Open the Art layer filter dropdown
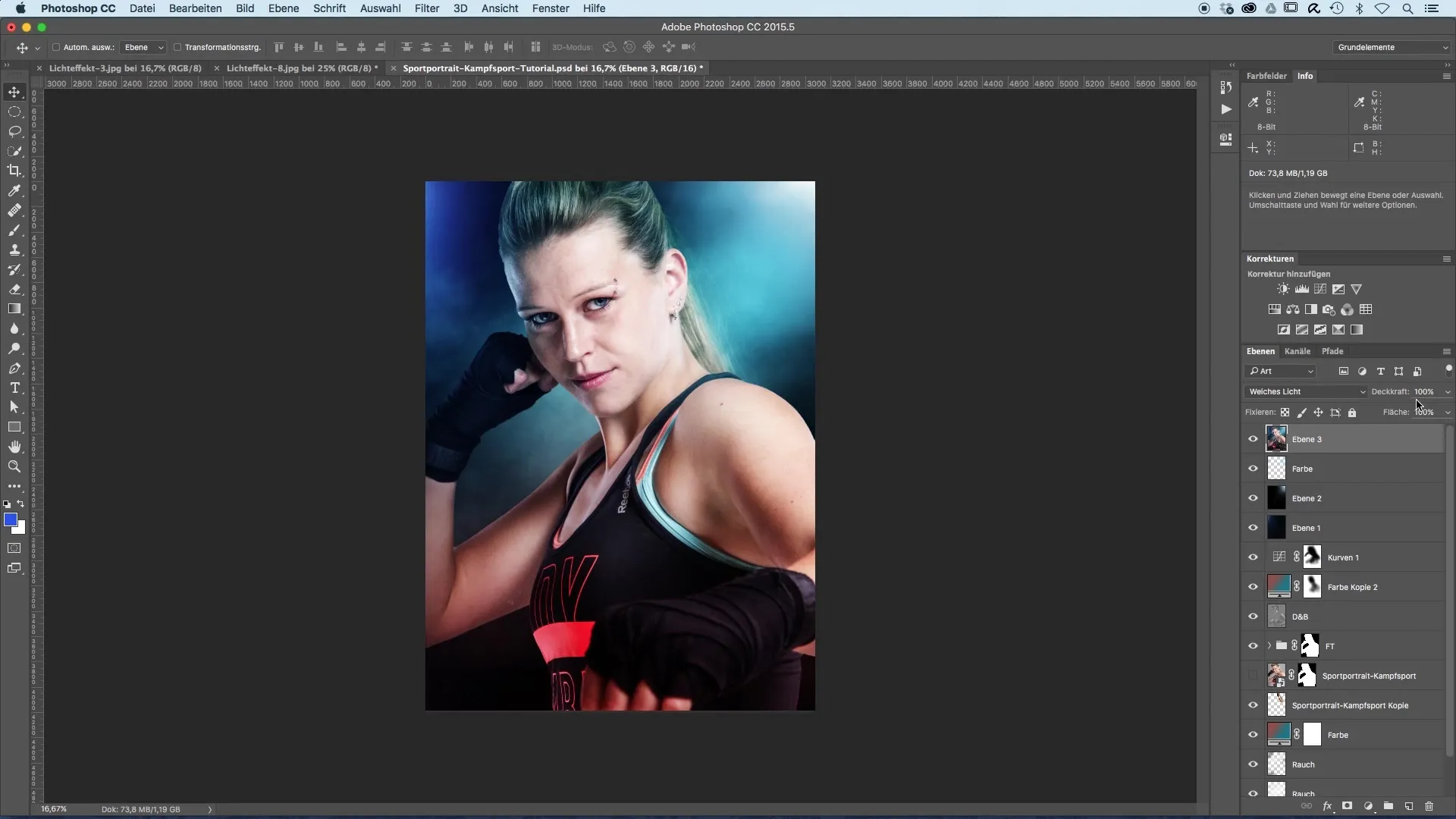The width and height of the screenshot is (1456, 819). pos(1282,371)
